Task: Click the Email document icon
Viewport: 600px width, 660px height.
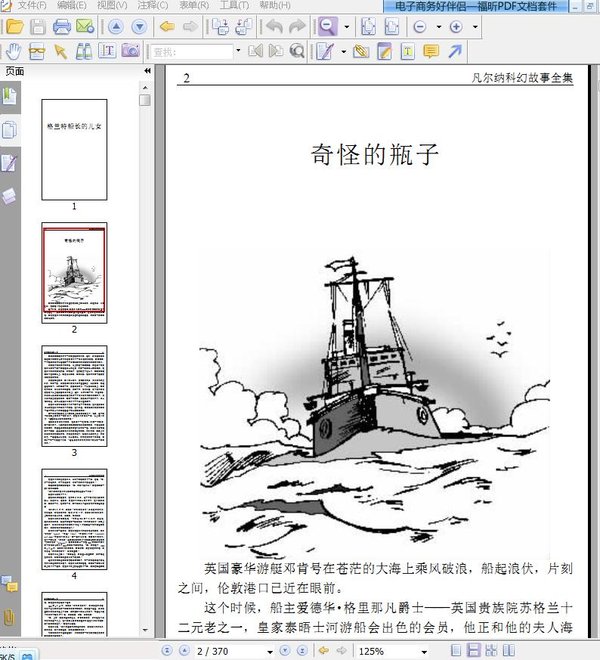Action: [85, 27]
